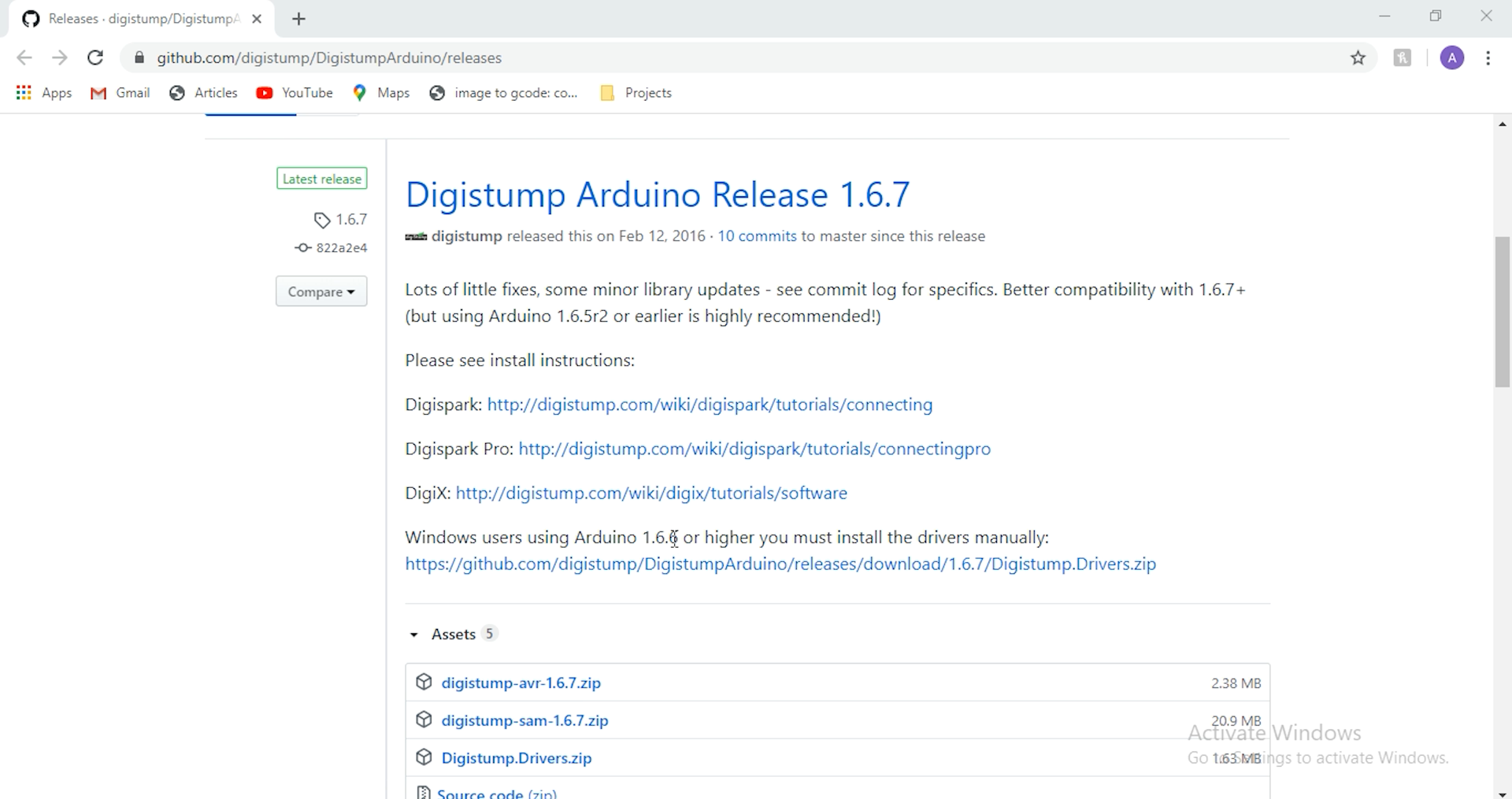View the 10 commits since release

[757, 236]
